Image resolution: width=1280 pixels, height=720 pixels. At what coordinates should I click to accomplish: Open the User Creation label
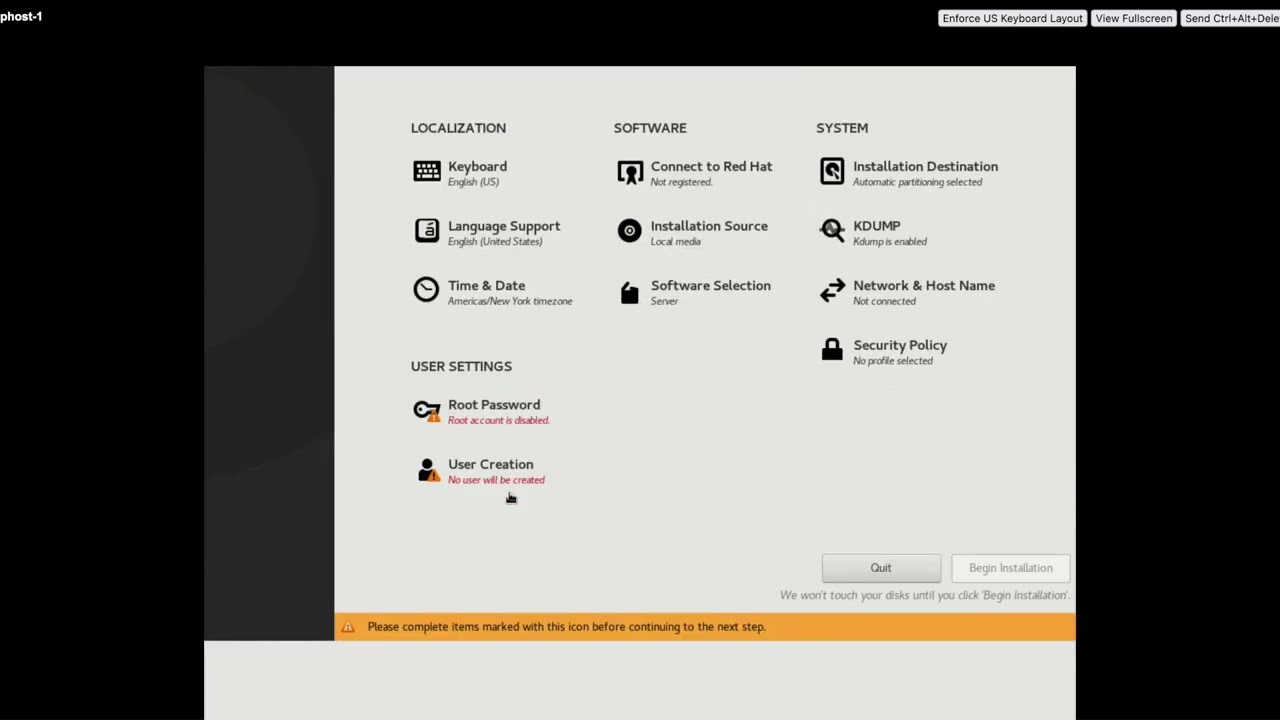coord(491,464)
